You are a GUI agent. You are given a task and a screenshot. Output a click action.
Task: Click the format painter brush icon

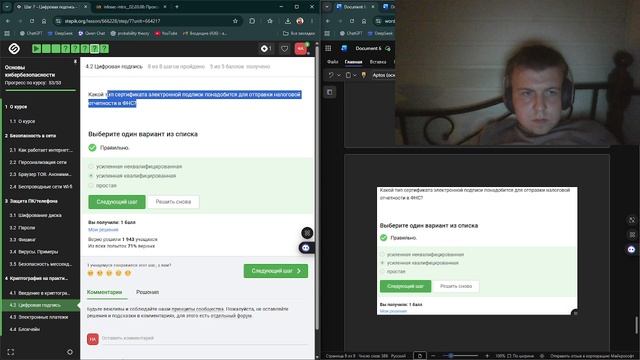point(364,75)
